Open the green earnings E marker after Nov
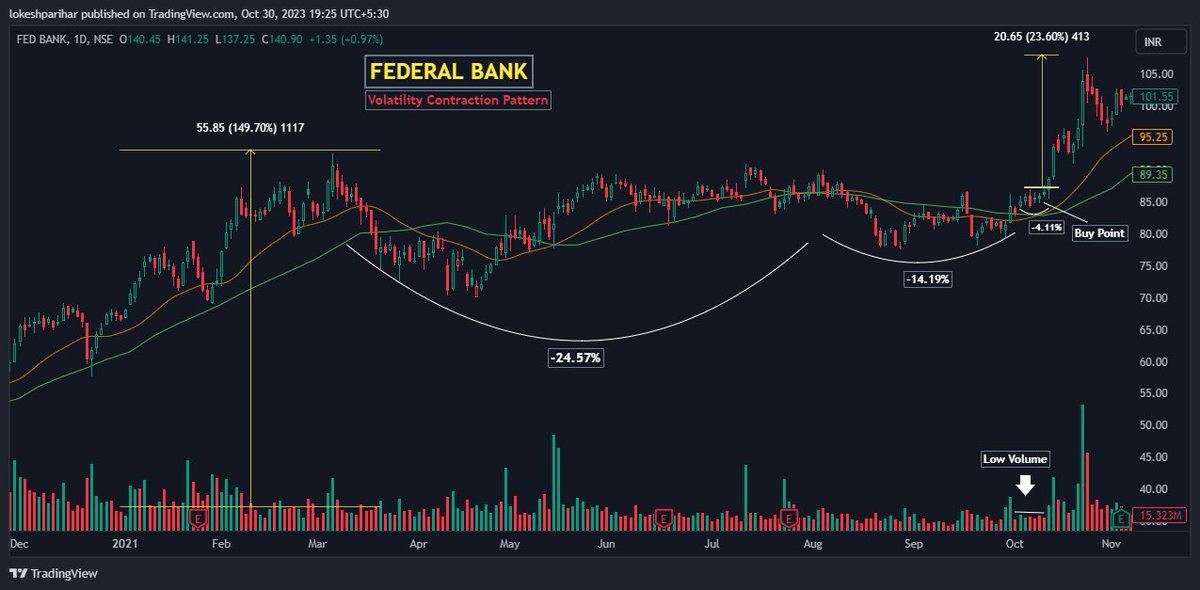Image resolution: width=1200 pixels, height=590 pixels. (1122, 519)
